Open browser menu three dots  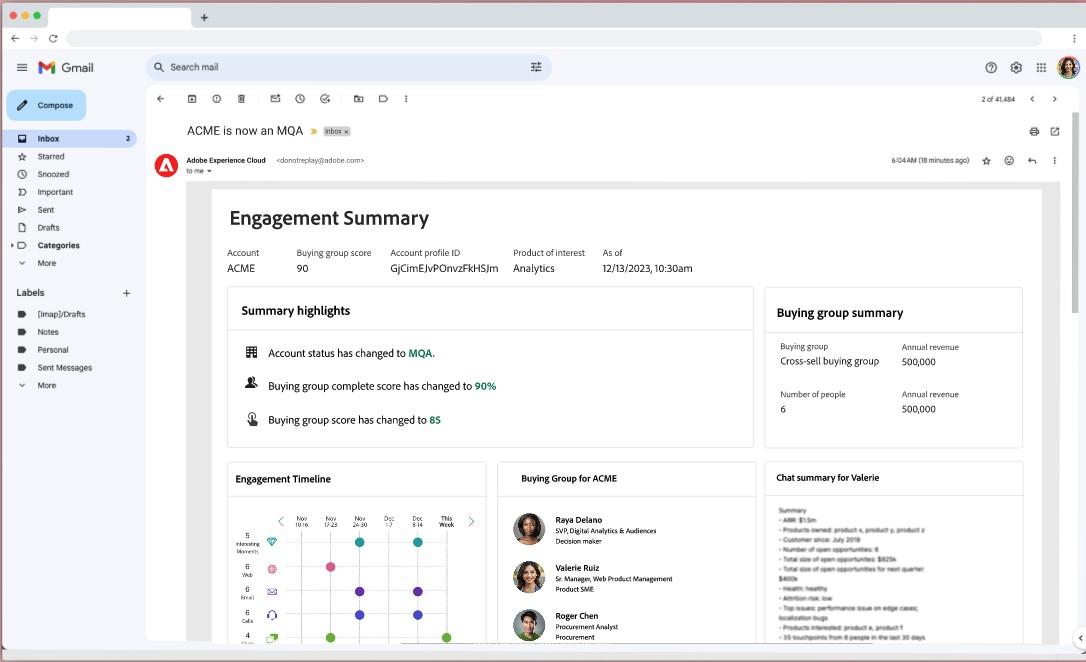(1074, 38)
